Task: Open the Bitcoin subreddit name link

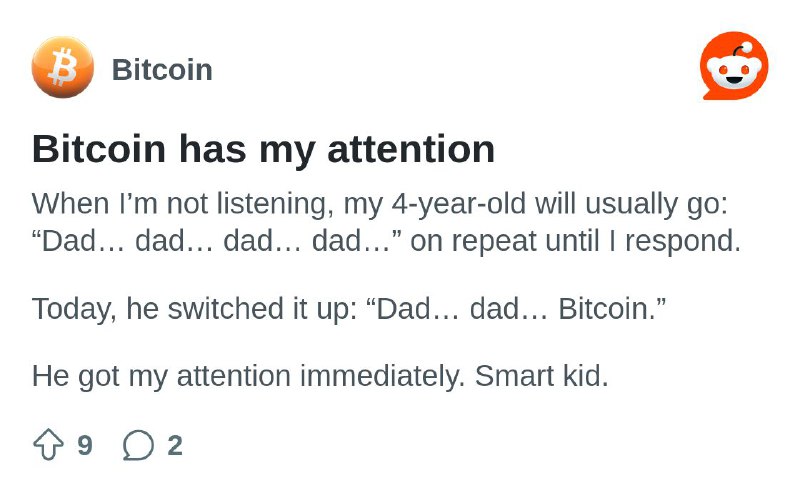Action: (x=162, y=69)
